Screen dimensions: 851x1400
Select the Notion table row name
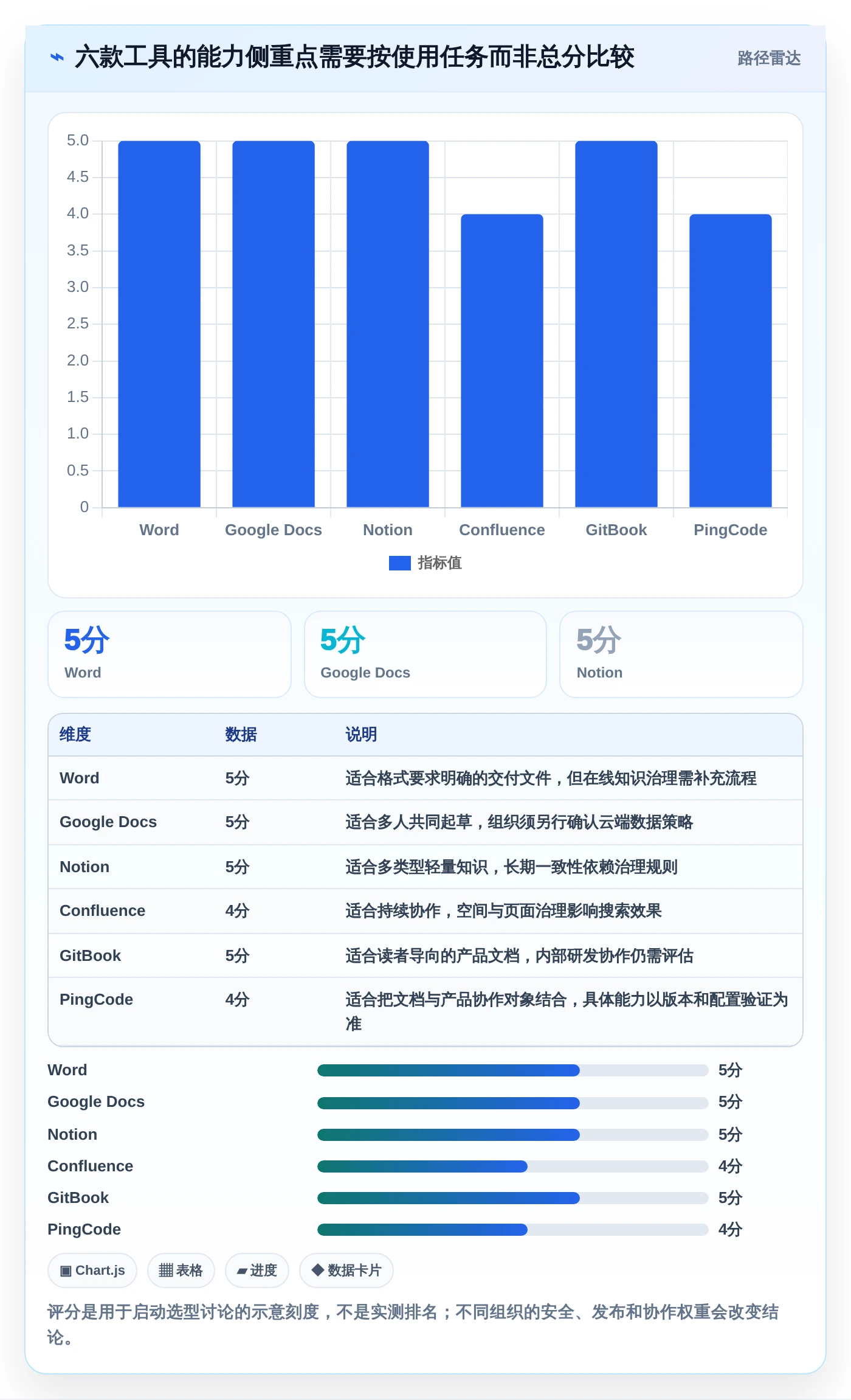click(x=84, y=867)
